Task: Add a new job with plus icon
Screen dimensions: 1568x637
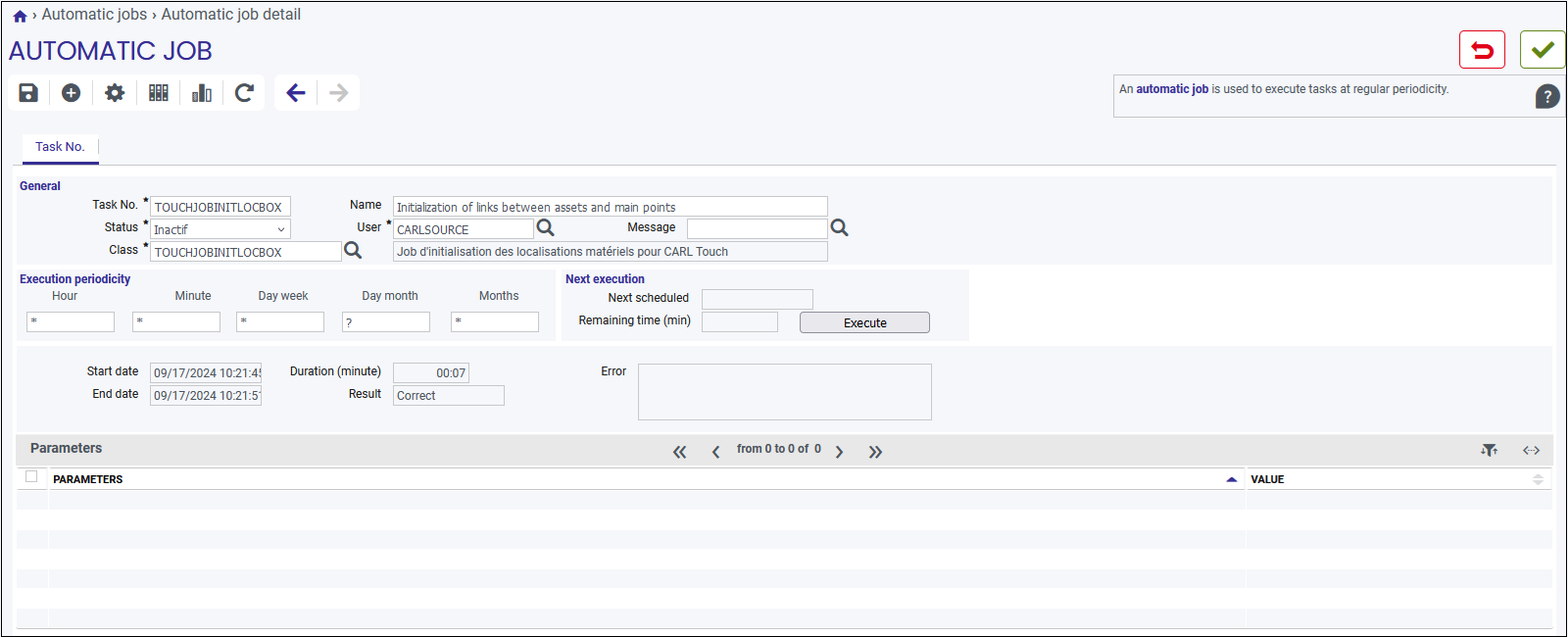Action: (71, 92)
